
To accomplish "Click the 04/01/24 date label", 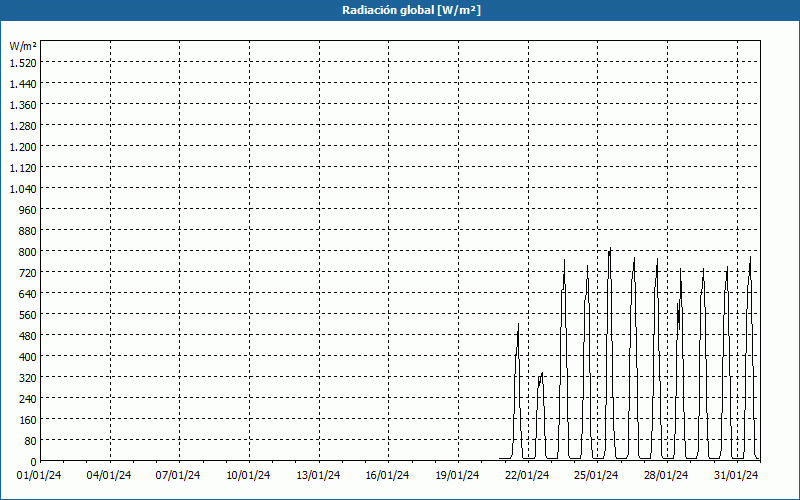I will pyautogui.click(x=110, y=476).
